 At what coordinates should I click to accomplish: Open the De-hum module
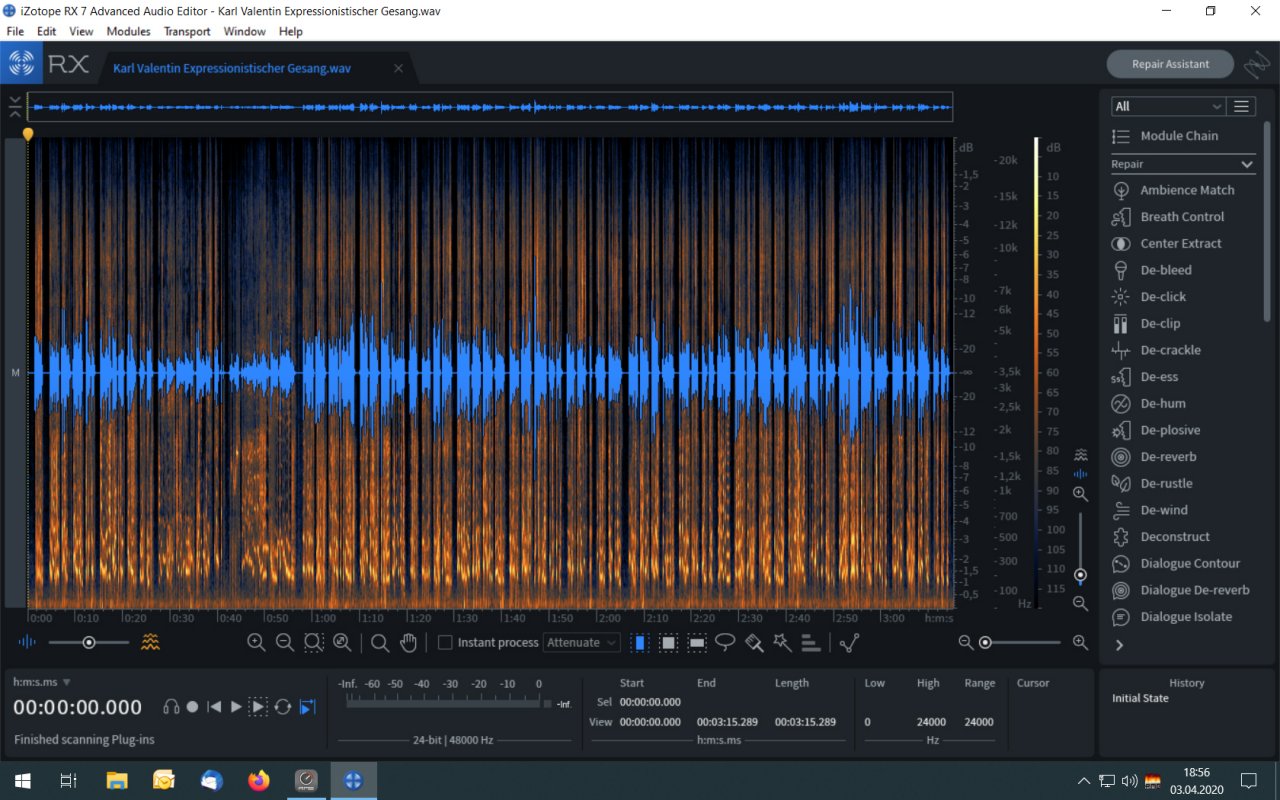point(1148,404)
